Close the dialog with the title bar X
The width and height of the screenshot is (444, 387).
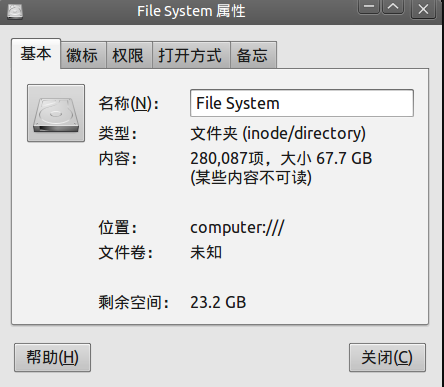click(423, 9)
